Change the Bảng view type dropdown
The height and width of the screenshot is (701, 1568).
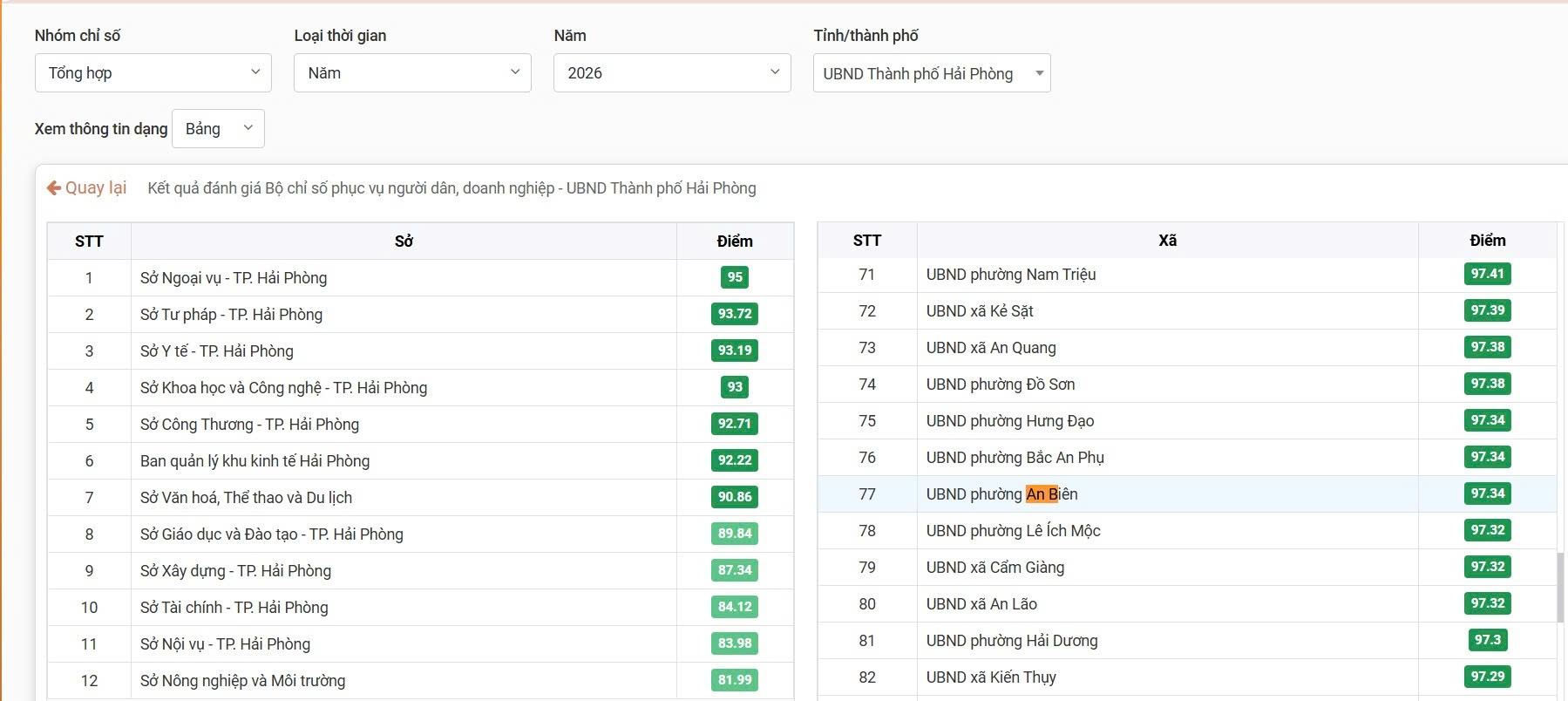[x=218, y=128]
